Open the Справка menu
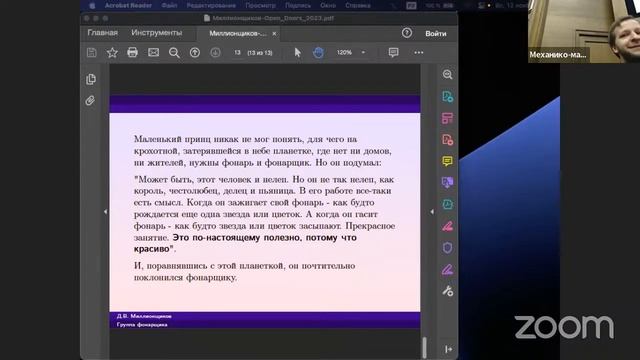Screen dimensions: 640x360 (x=358, y=5)
